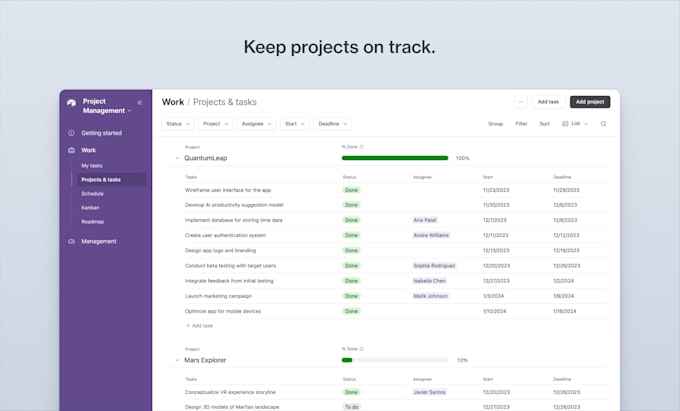The width and height of the screenshot is (680, 411).
Task: Click the Filter button
Action: [x=521, y=124]
